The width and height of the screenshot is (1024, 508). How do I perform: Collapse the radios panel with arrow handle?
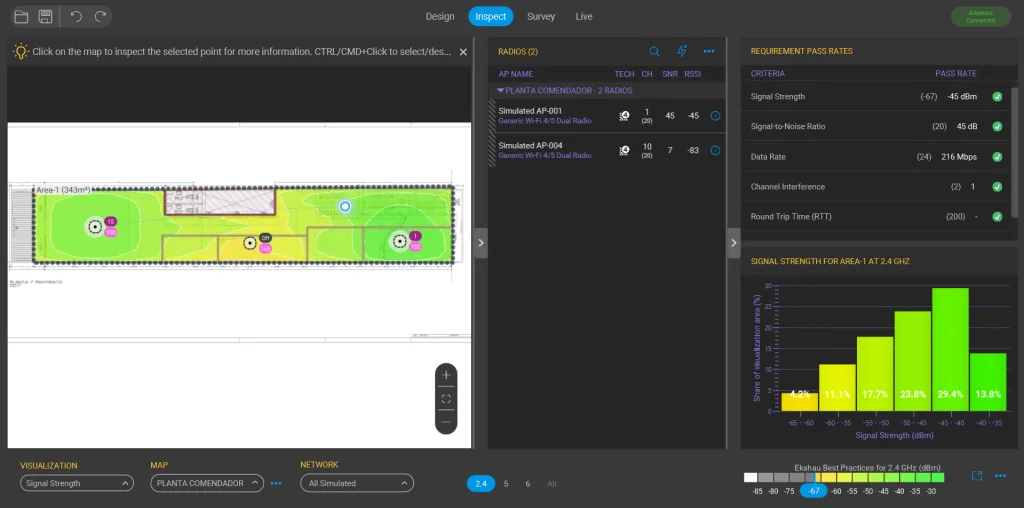[x=733, y=243]
